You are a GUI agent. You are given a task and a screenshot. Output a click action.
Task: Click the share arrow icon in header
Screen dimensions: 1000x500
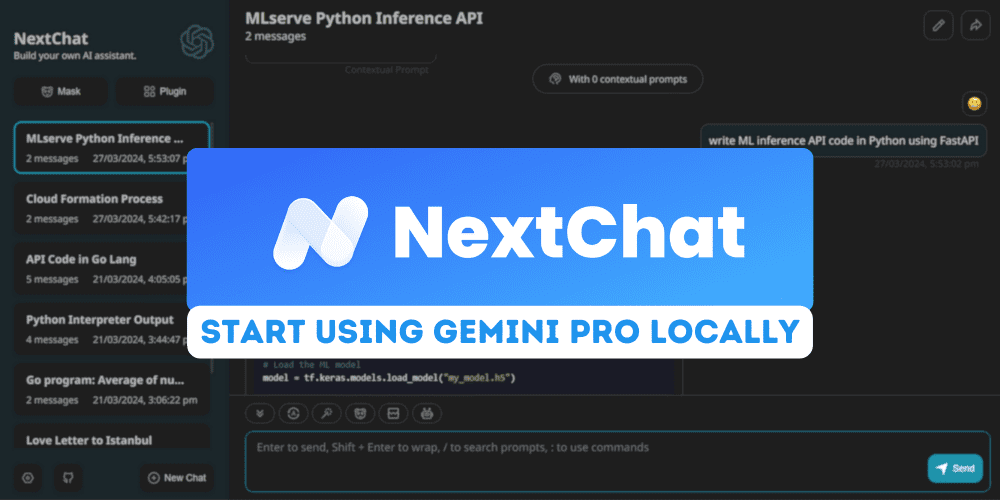[975, 26]
